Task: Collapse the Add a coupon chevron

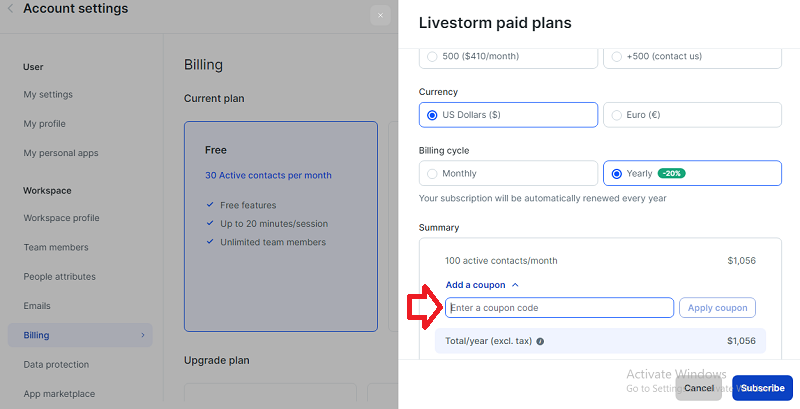Action: point(515,285)
